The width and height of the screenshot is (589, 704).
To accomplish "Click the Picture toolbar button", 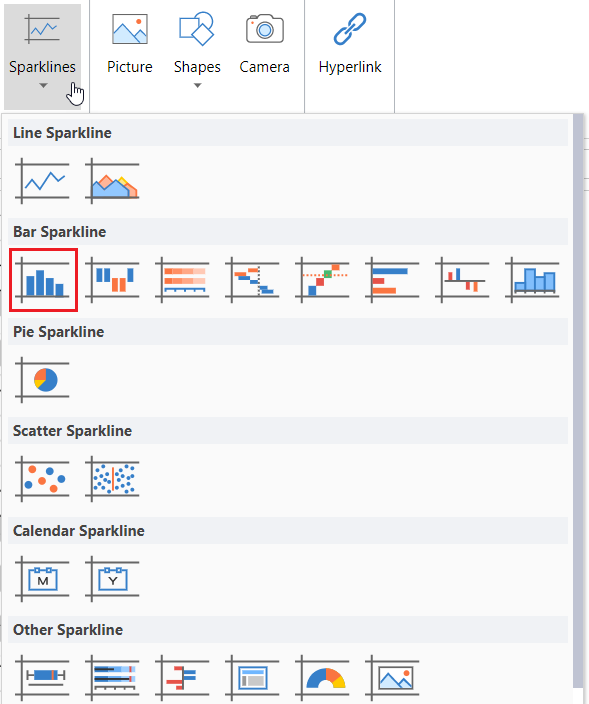I will [x=130, y=45].
